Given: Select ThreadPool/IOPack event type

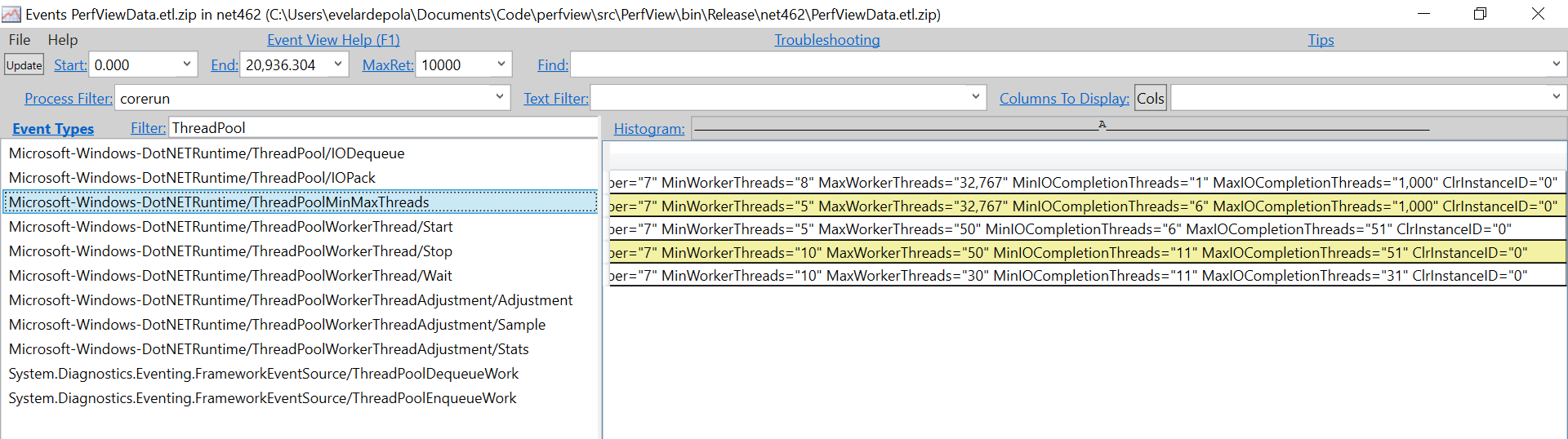Looking at the screenshot, I should click(x=192, y=178).
